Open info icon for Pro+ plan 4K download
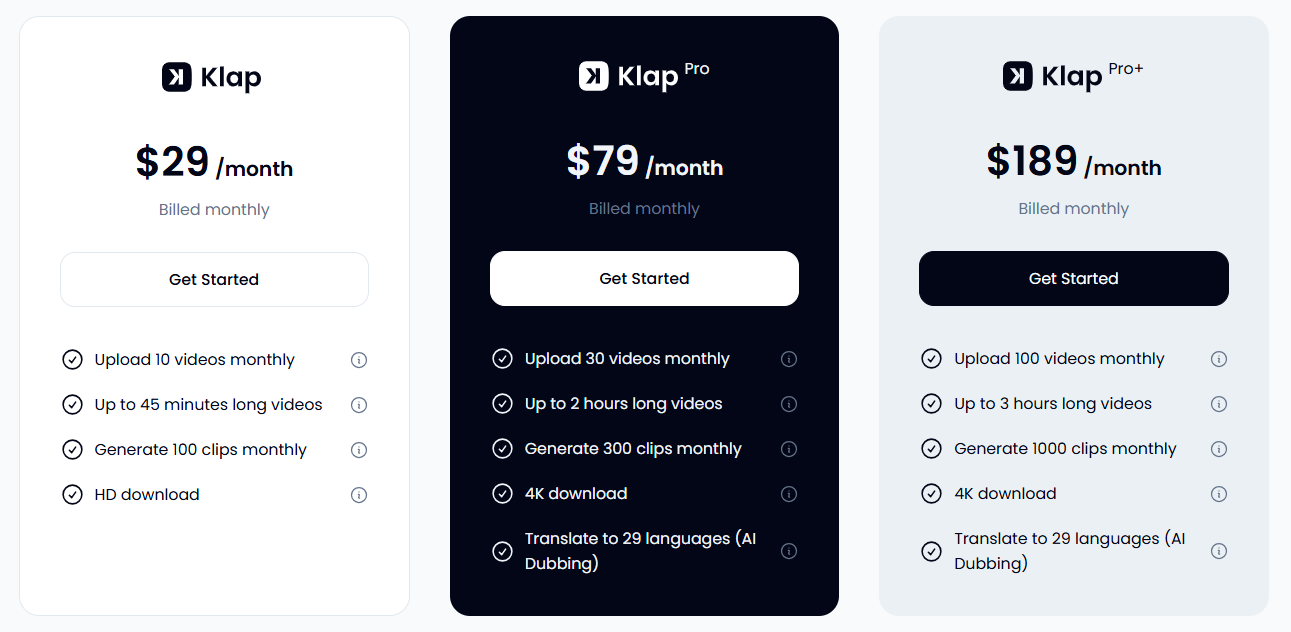 click(1219, 494)
